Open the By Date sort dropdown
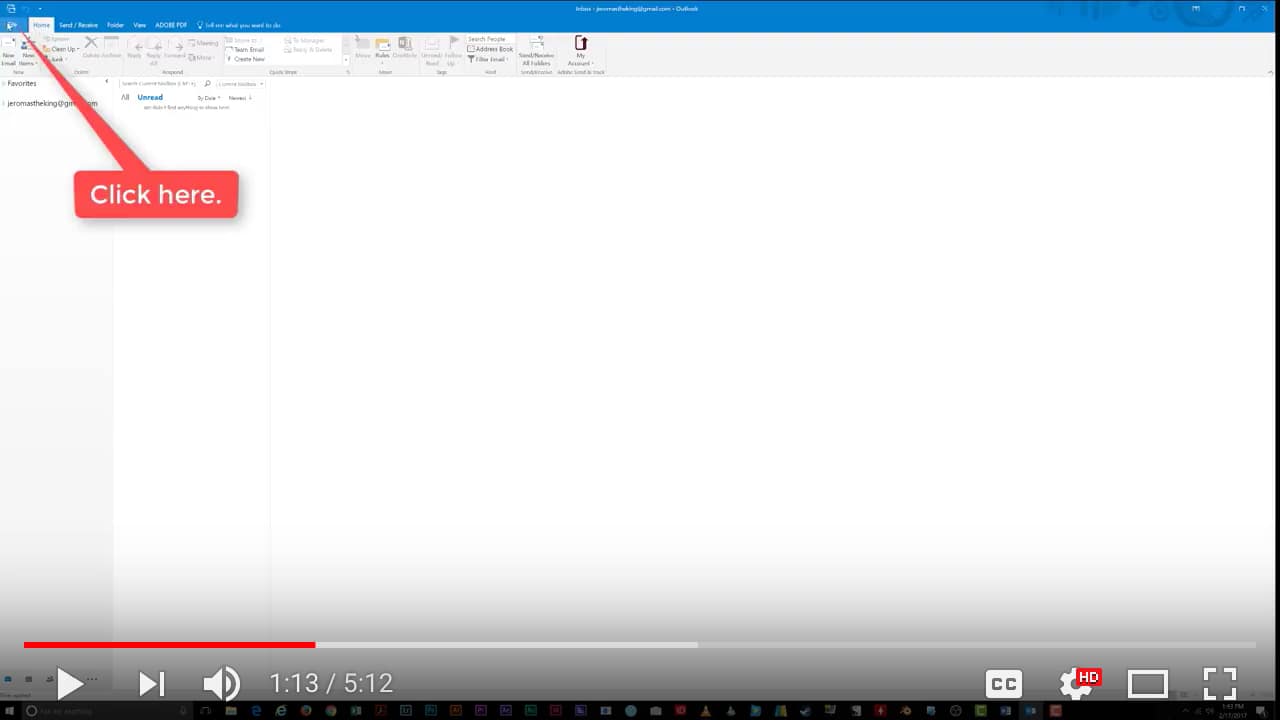Viewport: 1286px width, 728px height. point(209,97)
